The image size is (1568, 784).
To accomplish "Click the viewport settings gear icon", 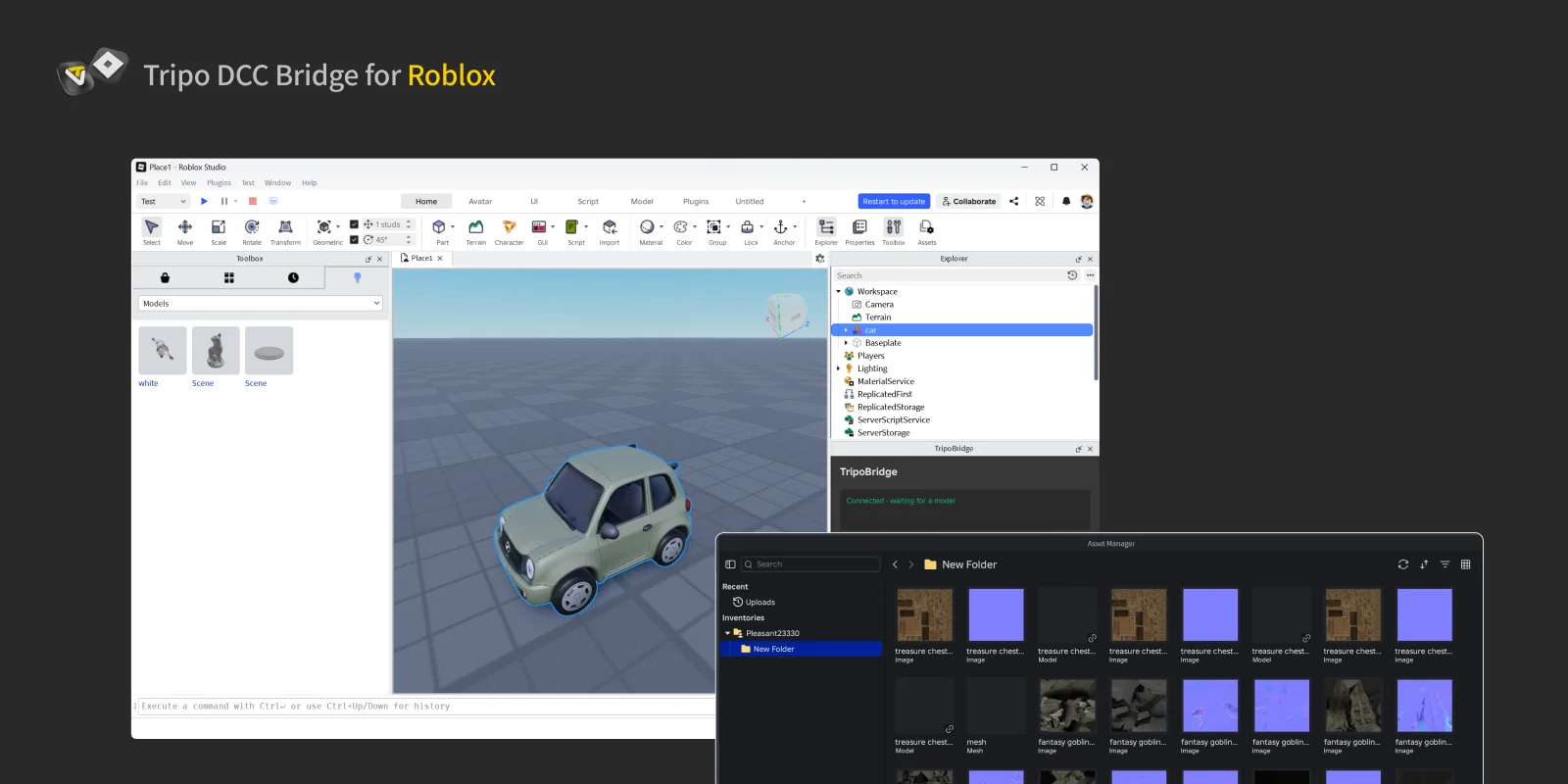I will (x=820, y=259).
